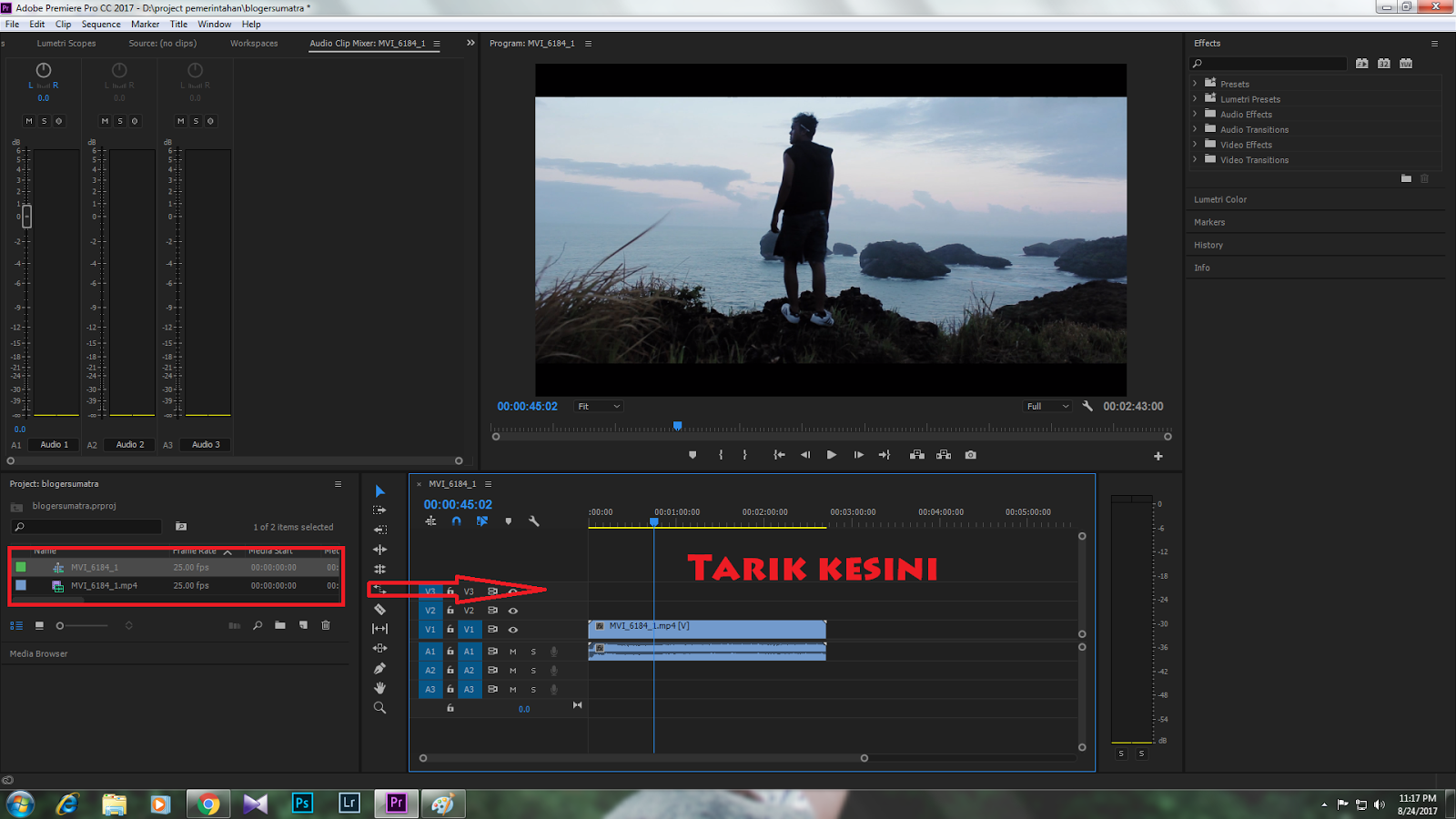
Task: Select the Razor tool
Action: tap(380, 610)
